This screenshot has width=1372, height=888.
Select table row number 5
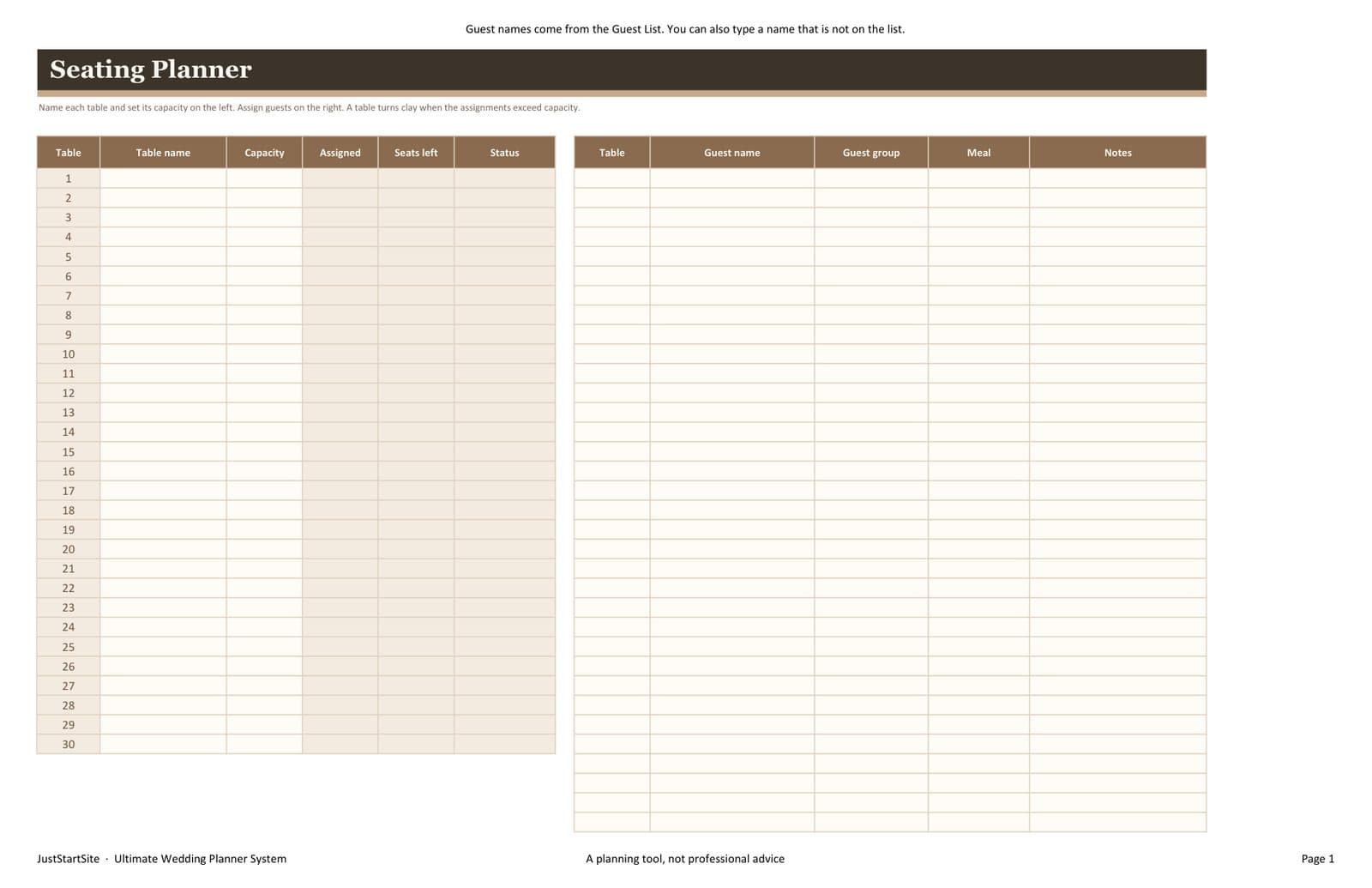69,257
